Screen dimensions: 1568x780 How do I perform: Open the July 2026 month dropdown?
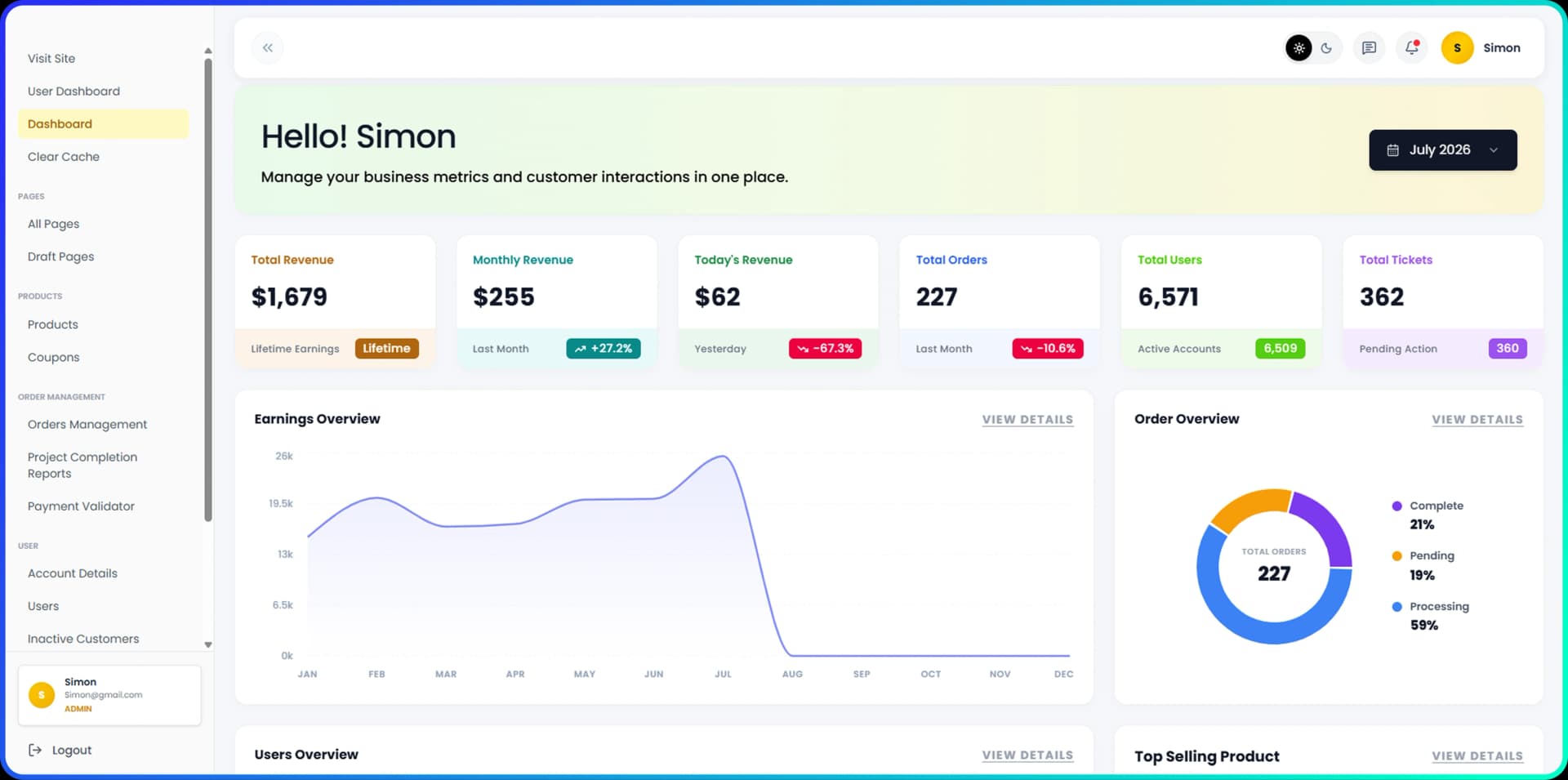tap(1443, 150)
